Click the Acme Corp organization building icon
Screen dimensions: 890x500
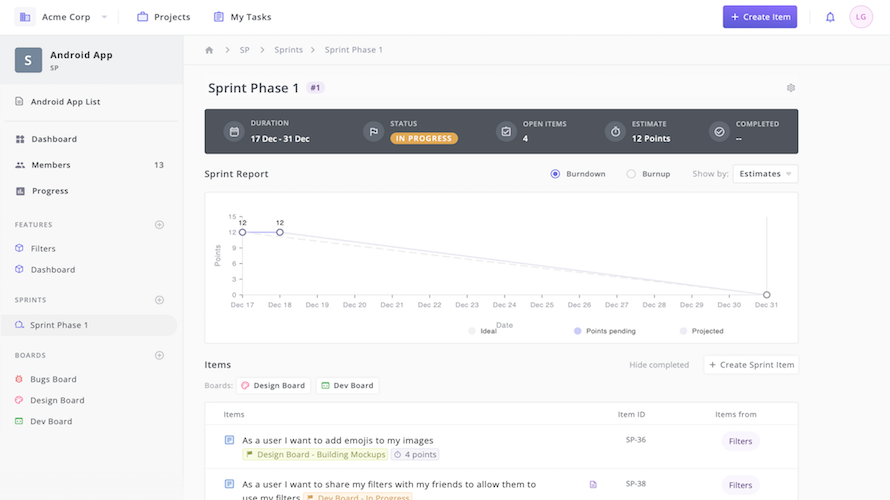click(x=25, y=17)
